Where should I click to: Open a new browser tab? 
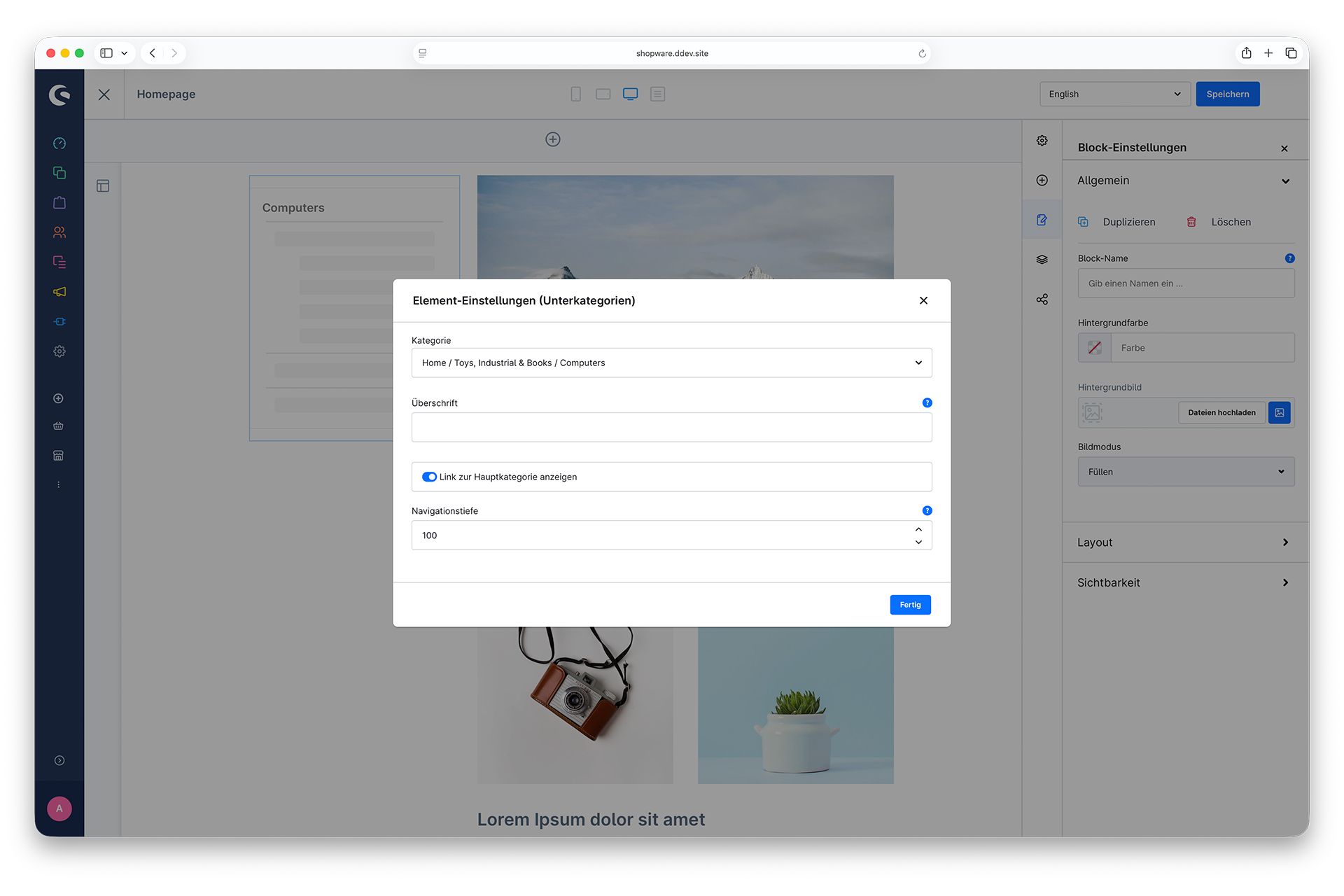point(1268,53)
